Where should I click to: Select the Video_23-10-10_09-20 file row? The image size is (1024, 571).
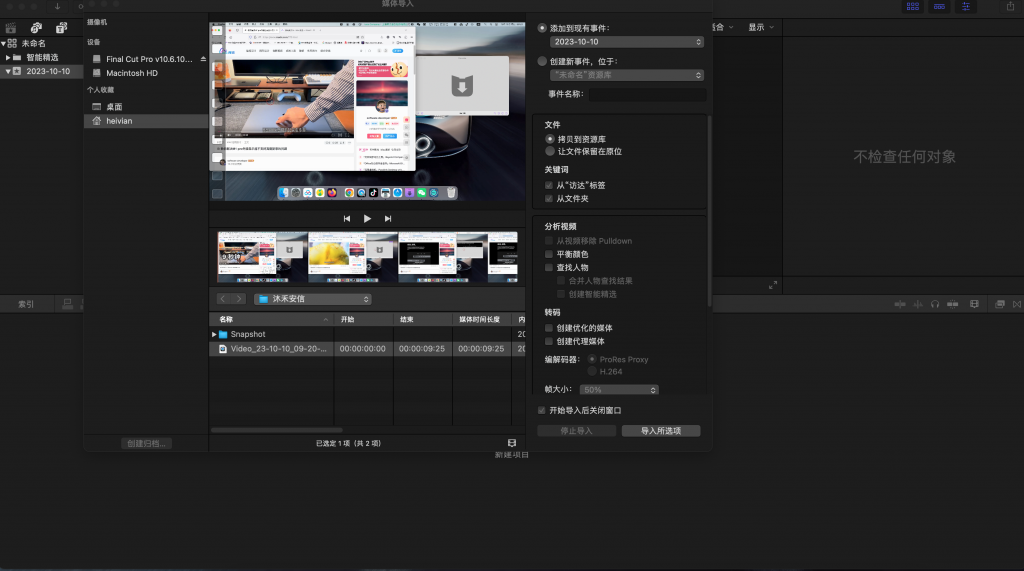tap(367, 349)
